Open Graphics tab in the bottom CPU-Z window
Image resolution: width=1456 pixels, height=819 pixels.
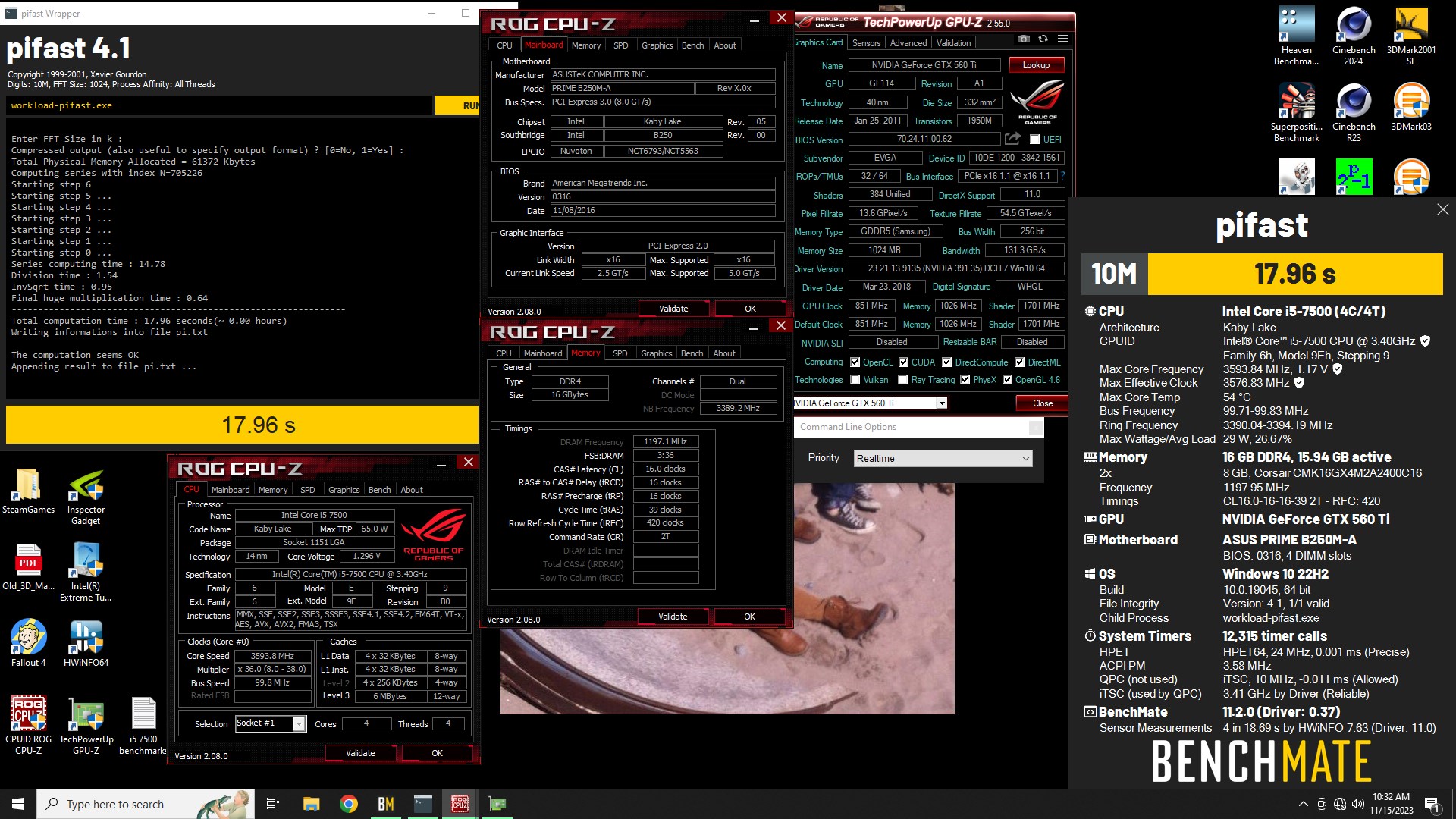point(344,490)
